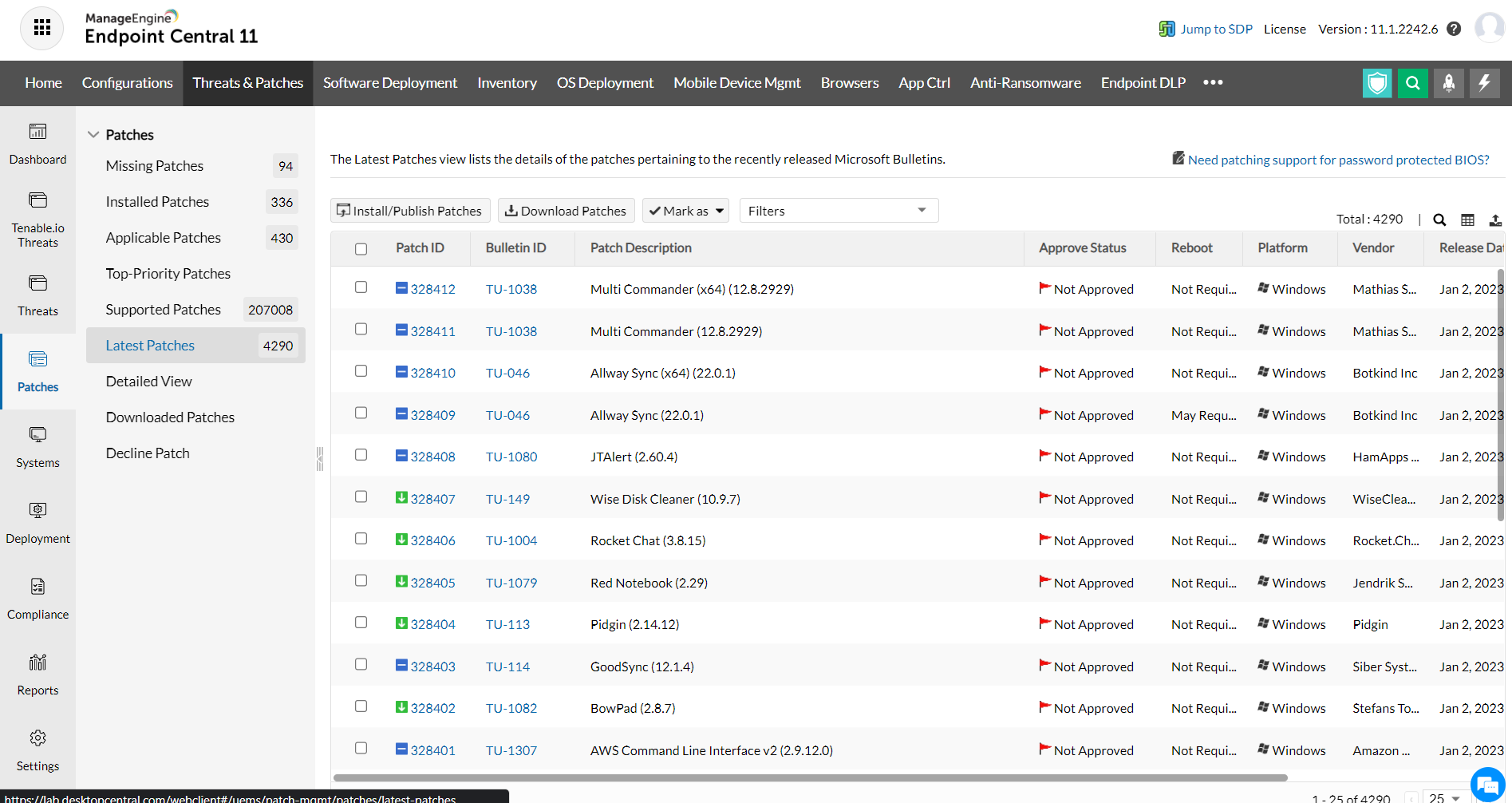The width and height of the screenshot is (1512, 803).
Task: Select the checkbox for patch 328412
Action: coord(361,287)
